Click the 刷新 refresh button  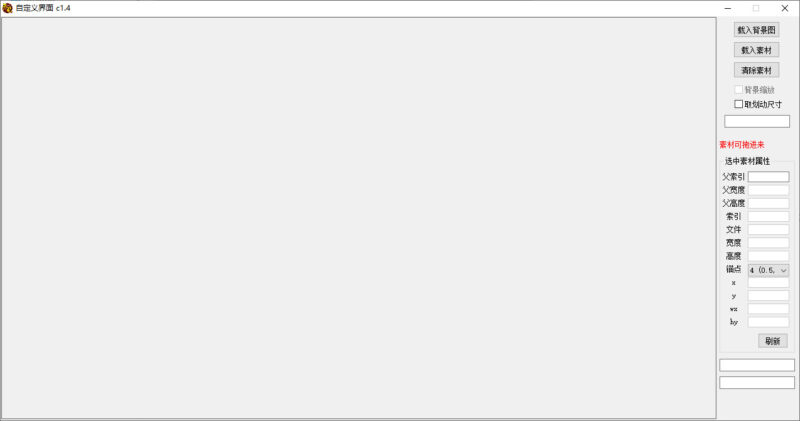point(772,341)
